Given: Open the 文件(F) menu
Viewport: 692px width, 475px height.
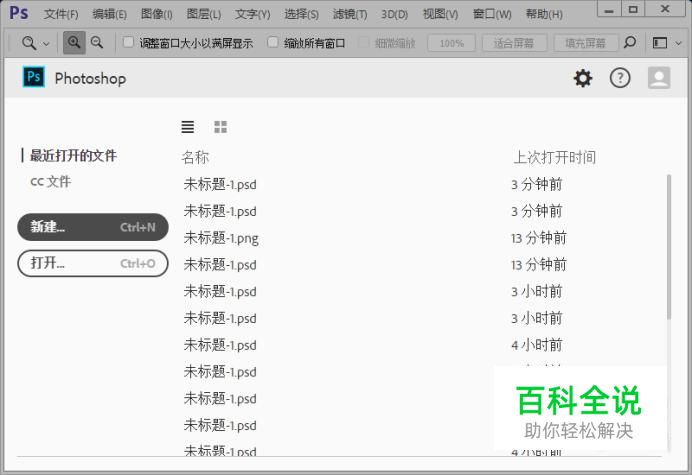Looking at the screenshot, I should pyautogui.click(x=61, y=15).
